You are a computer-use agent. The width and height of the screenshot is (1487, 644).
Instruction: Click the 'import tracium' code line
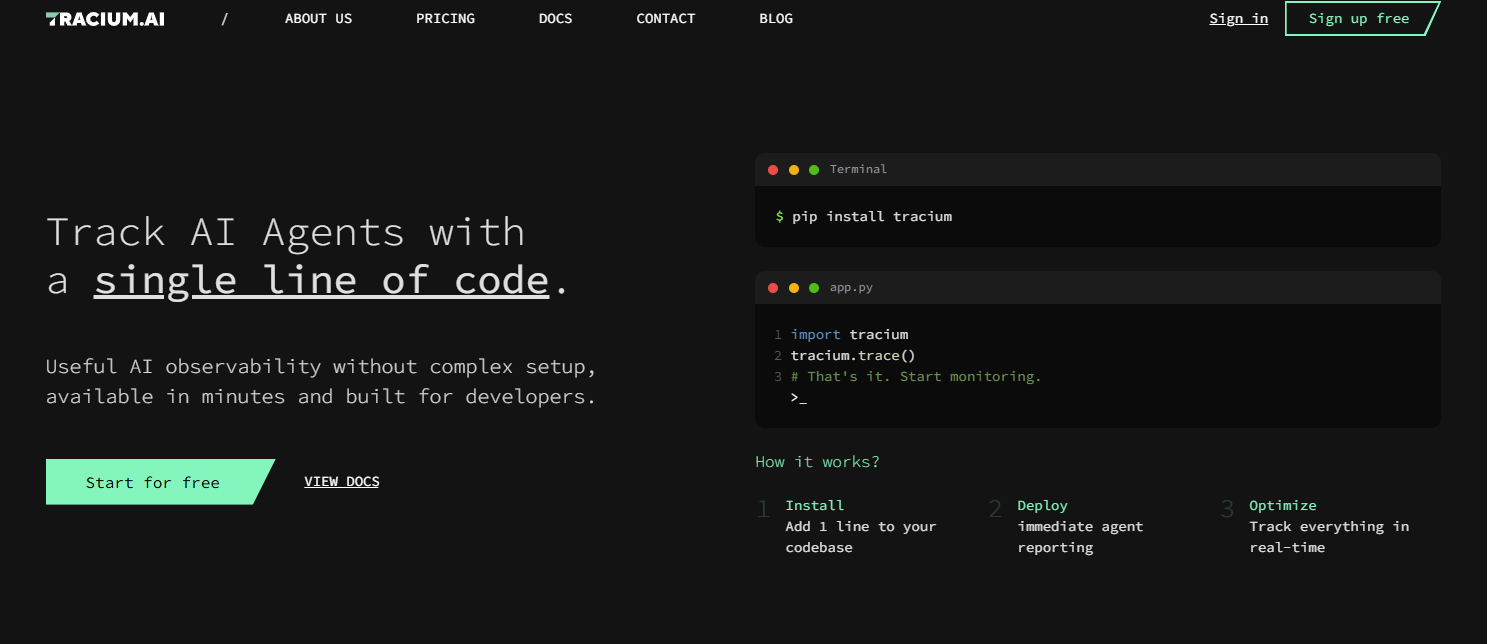[x=849, y=334]
